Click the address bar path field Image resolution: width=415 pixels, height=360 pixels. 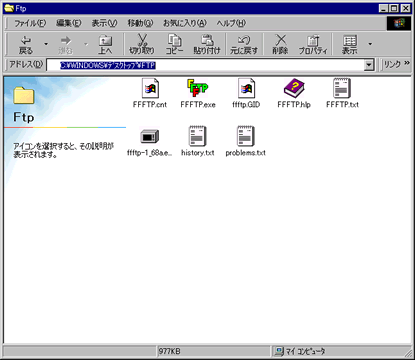click(x=205, y=65)
